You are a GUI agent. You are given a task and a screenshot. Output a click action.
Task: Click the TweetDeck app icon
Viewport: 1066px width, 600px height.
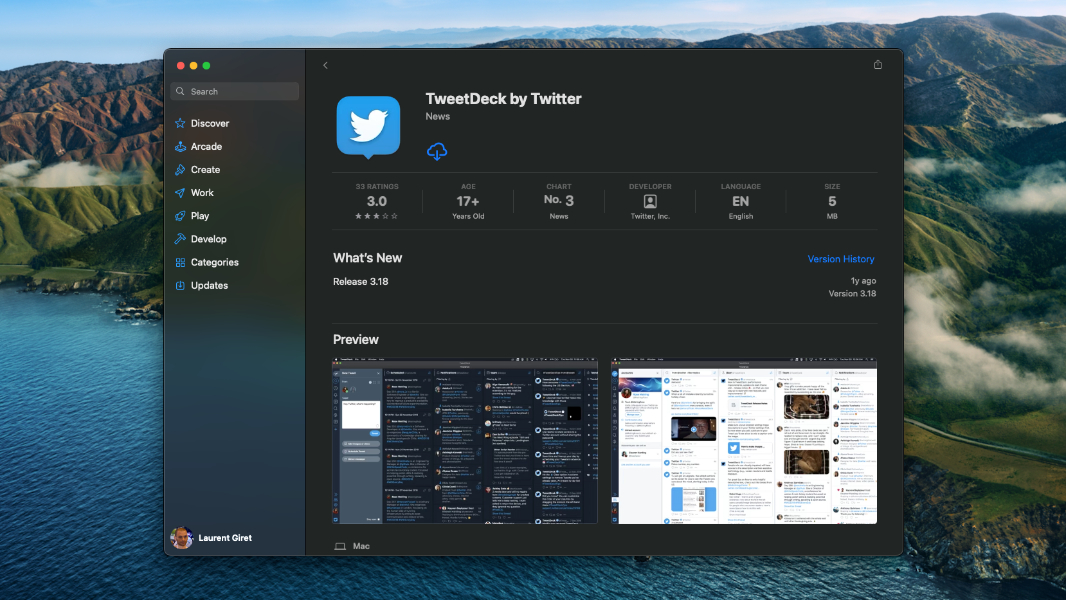pos(368,127)
